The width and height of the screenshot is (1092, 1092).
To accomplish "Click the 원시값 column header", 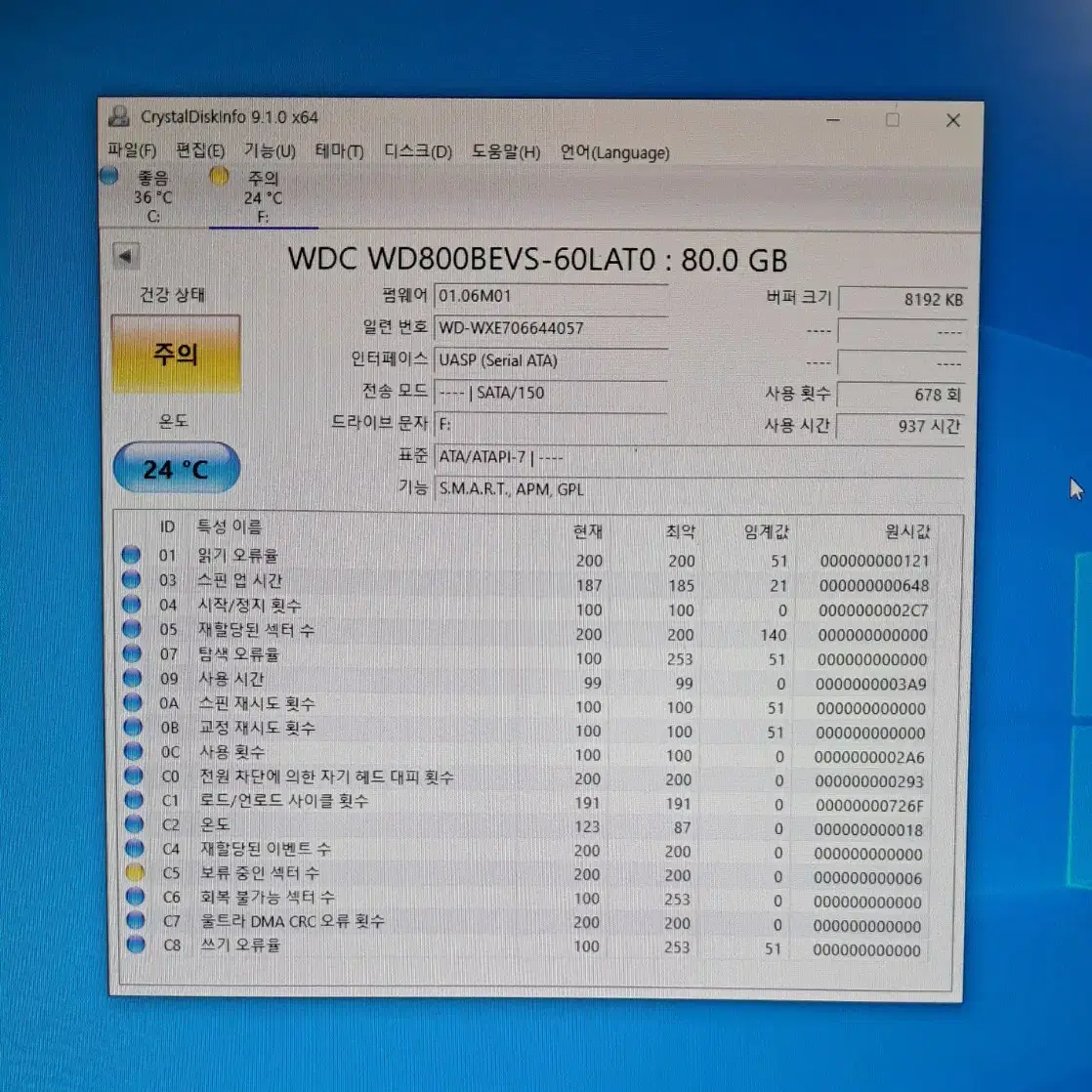I will tap(907, 532).
